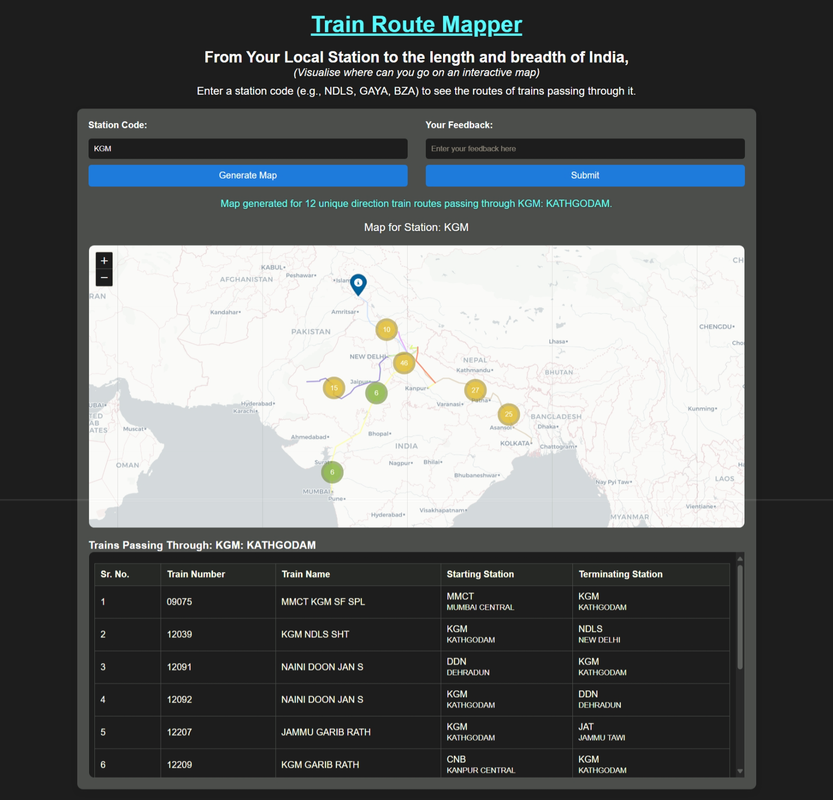833x800 pixels.
Task: Zoom in on the map
Action: 104,260
